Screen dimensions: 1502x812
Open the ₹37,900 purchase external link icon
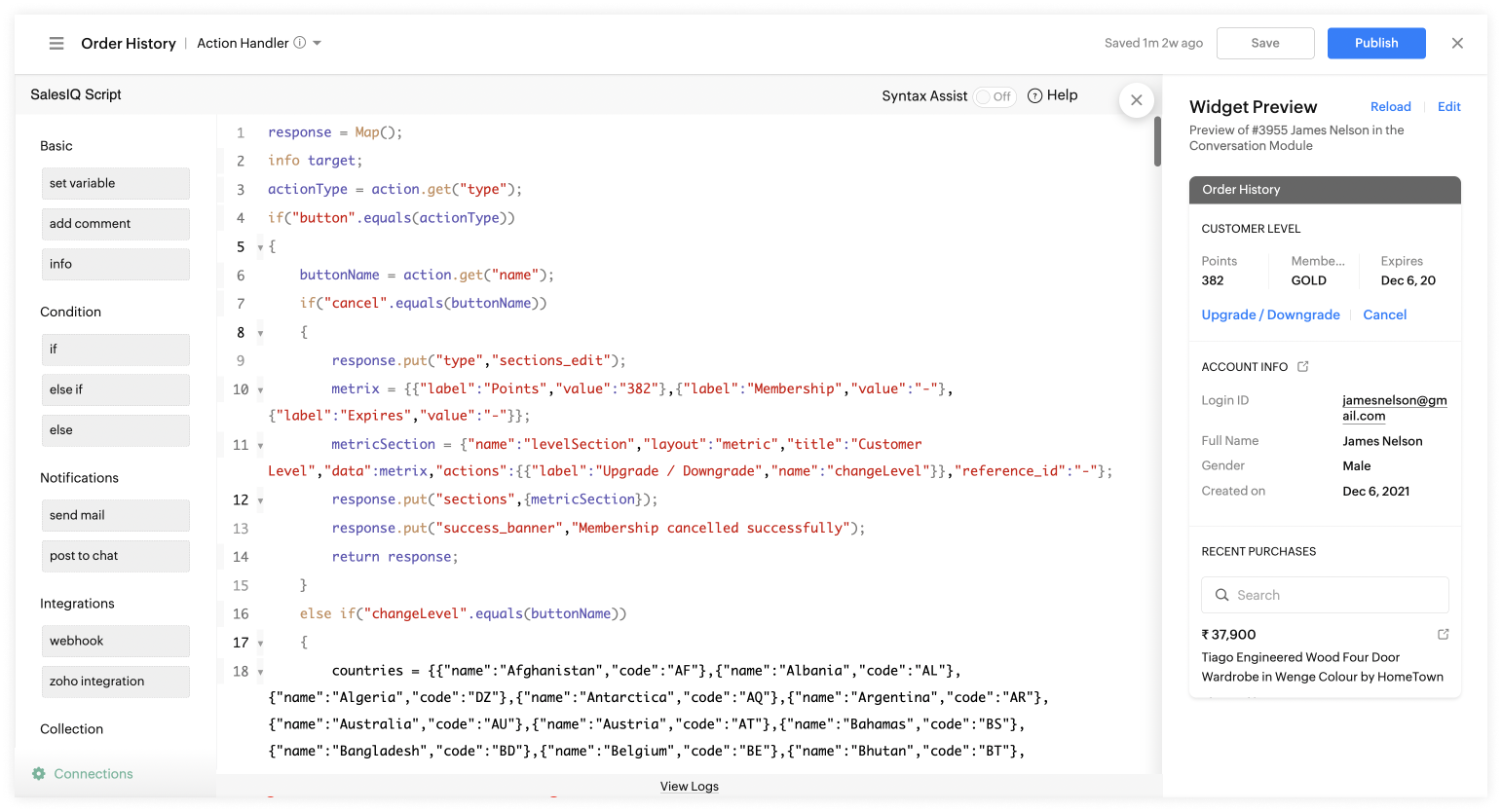click(x=1444, y=634)
